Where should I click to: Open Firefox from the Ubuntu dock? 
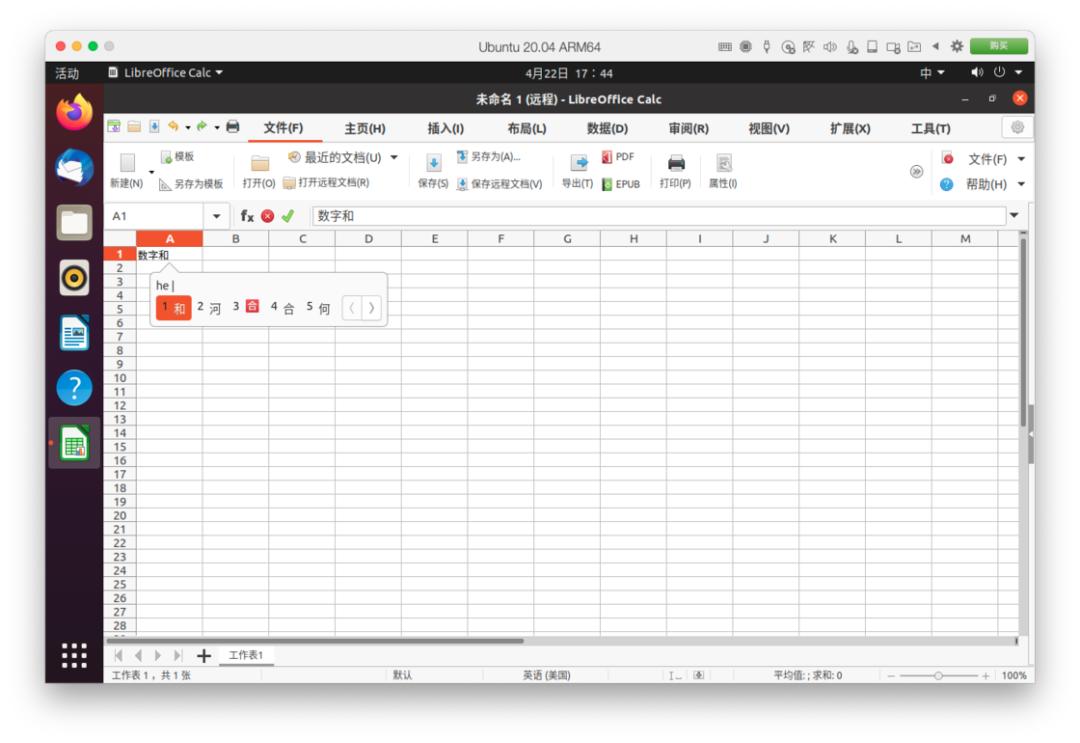74,112
